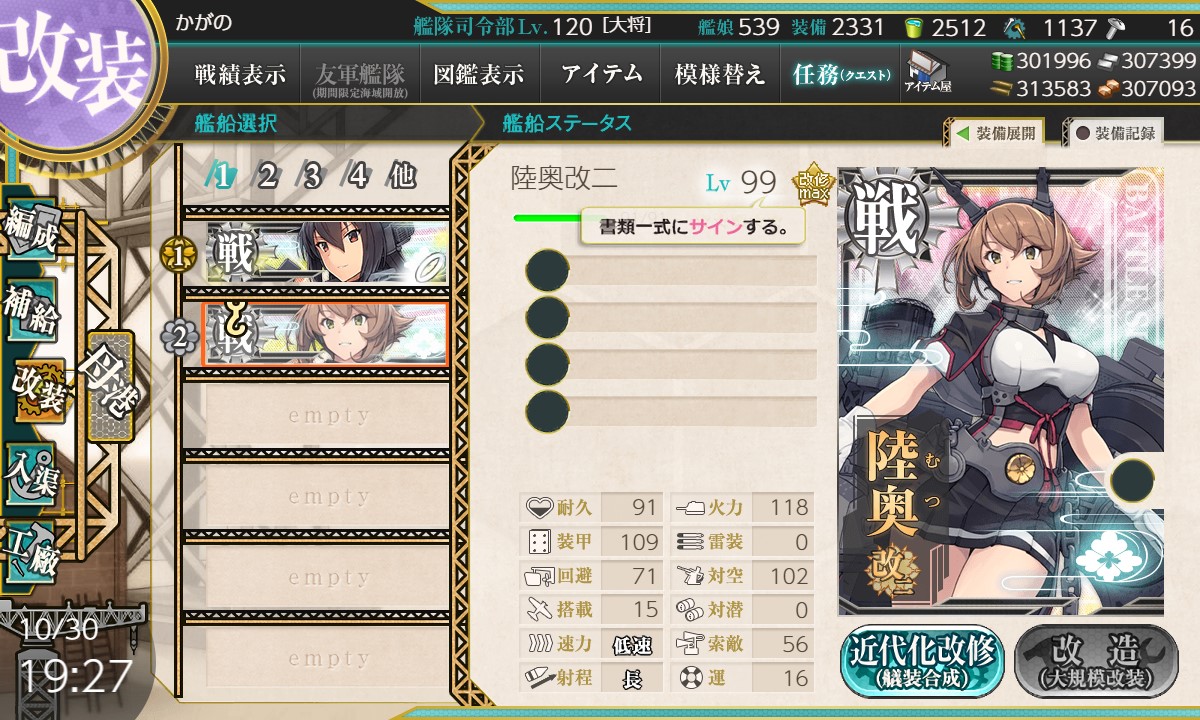Open the 補給 resupply sidebar icon

tap(30, 308)
